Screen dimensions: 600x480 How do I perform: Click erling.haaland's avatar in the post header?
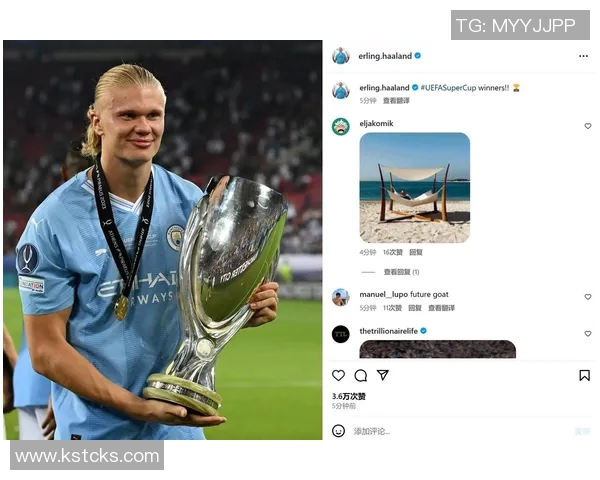pos(341,56)
